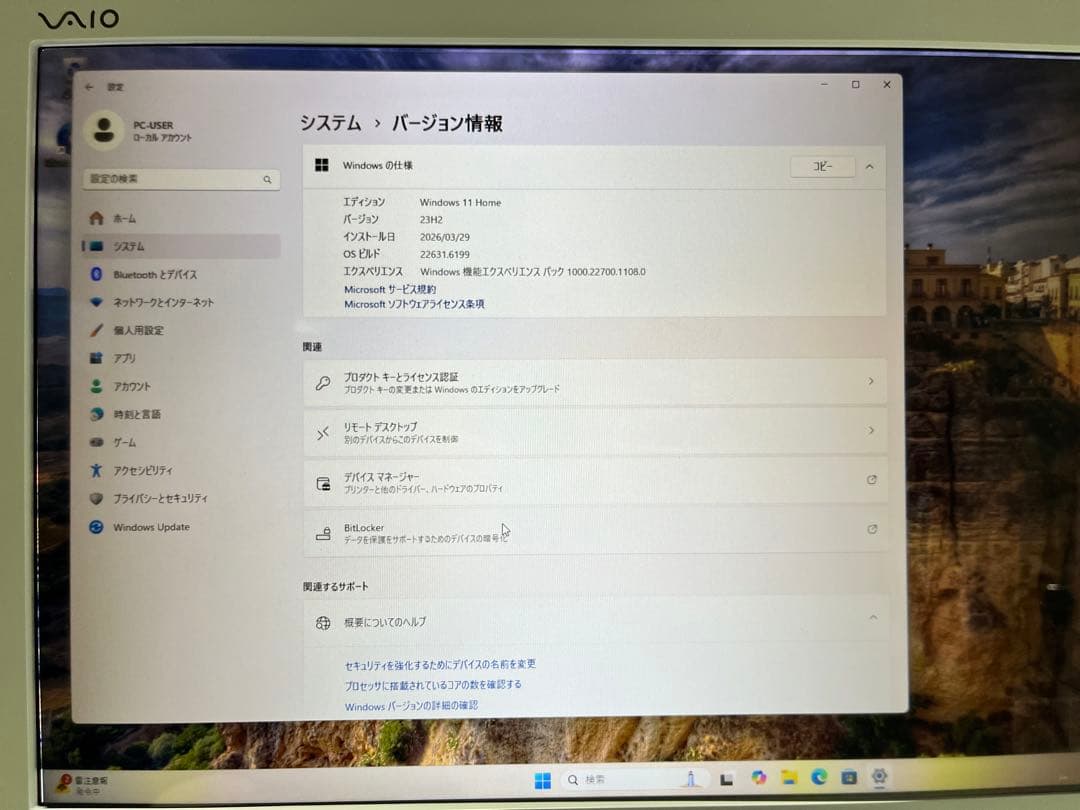Go to 個人用設定 page
This screenshot has width=1080, height=810.
[x=181, y=330]
